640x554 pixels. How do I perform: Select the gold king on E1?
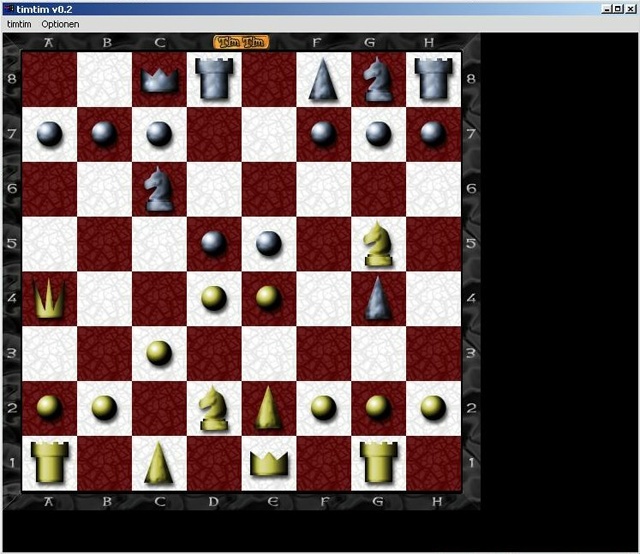coord(269,464)
